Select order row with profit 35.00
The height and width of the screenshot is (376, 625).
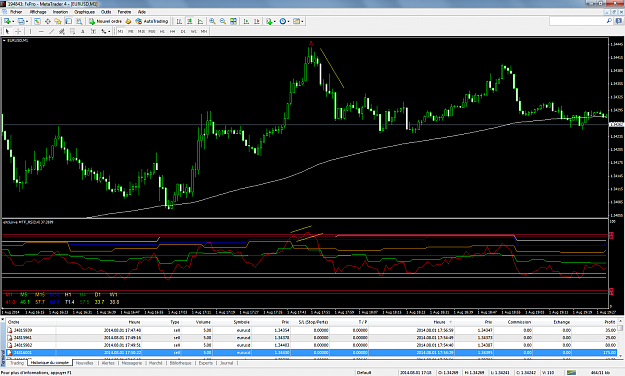click(312, 330)
